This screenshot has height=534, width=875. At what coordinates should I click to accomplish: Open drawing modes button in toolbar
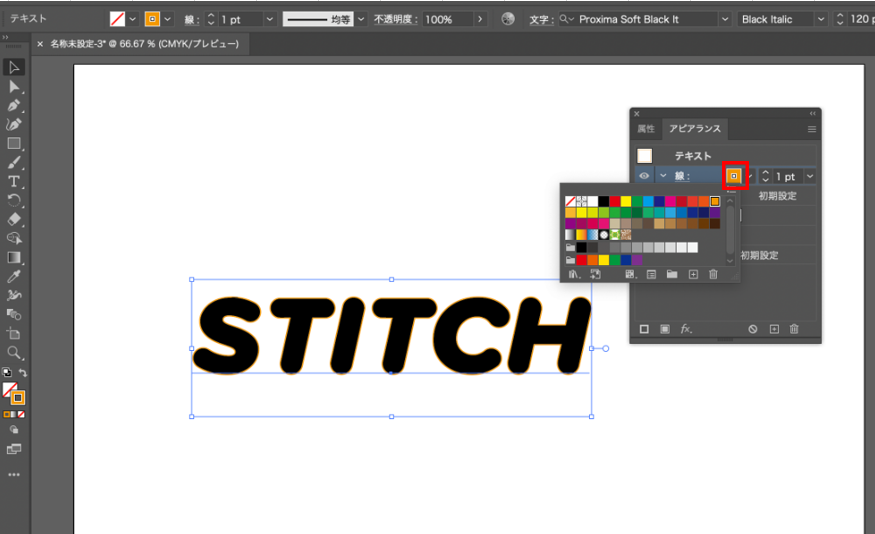pos(14,430)
